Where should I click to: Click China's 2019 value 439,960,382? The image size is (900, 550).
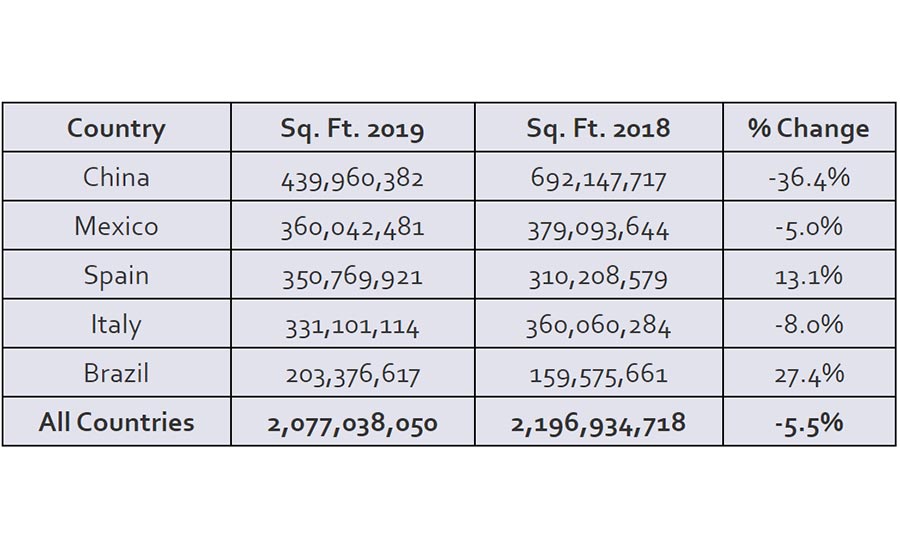(352, 179)
